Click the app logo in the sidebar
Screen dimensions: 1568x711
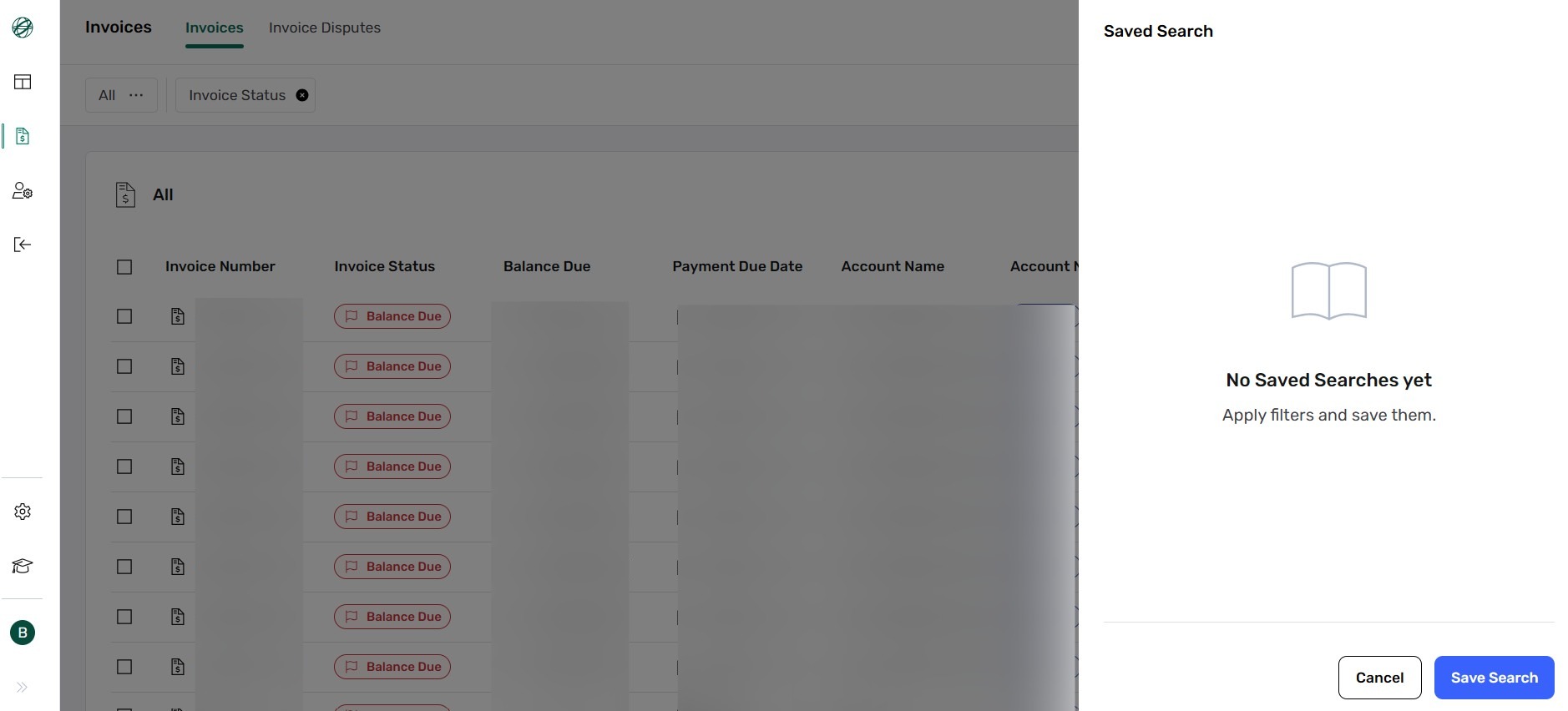[x=23, y=28]
